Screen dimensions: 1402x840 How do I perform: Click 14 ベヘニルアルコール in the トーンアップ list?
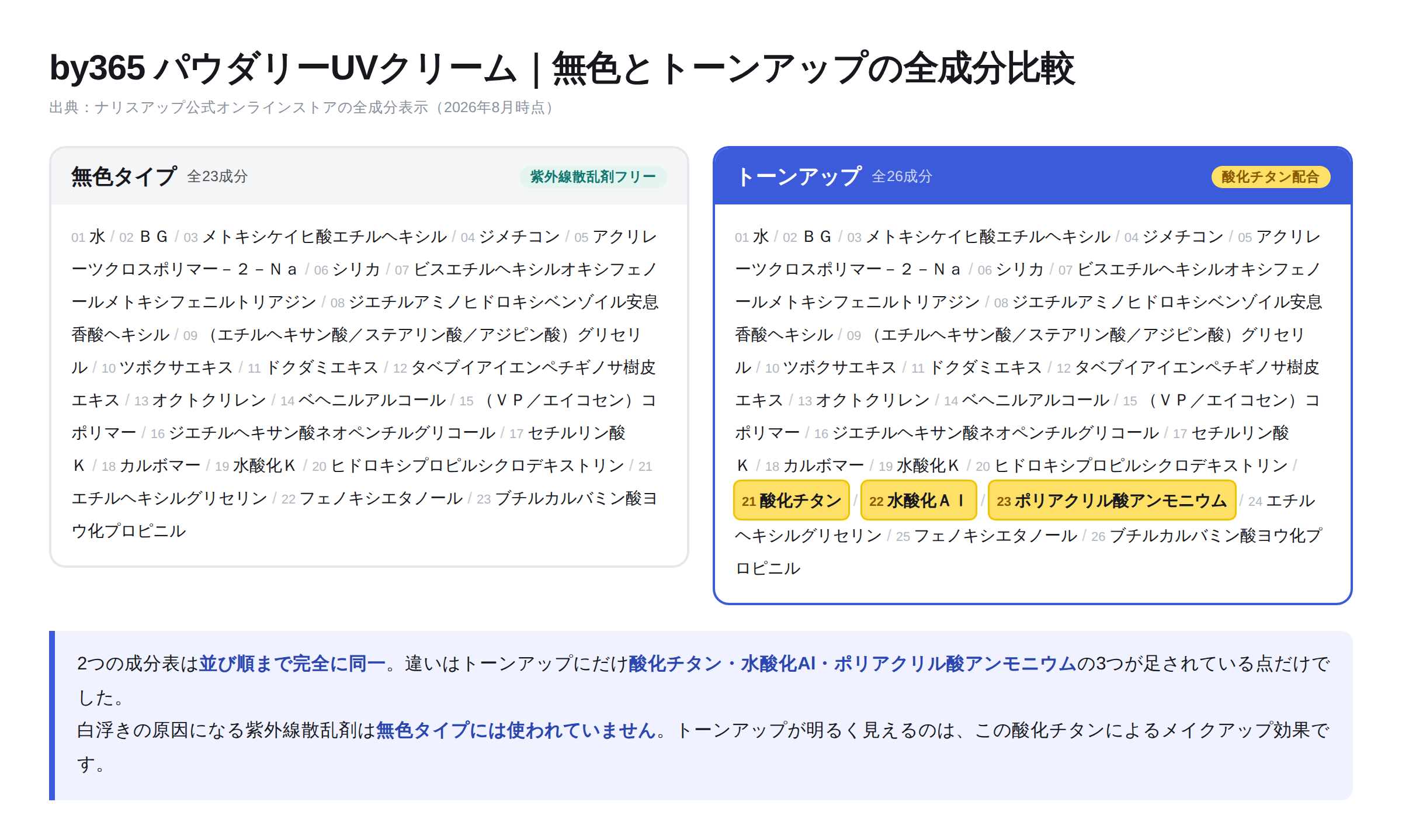1027,400
